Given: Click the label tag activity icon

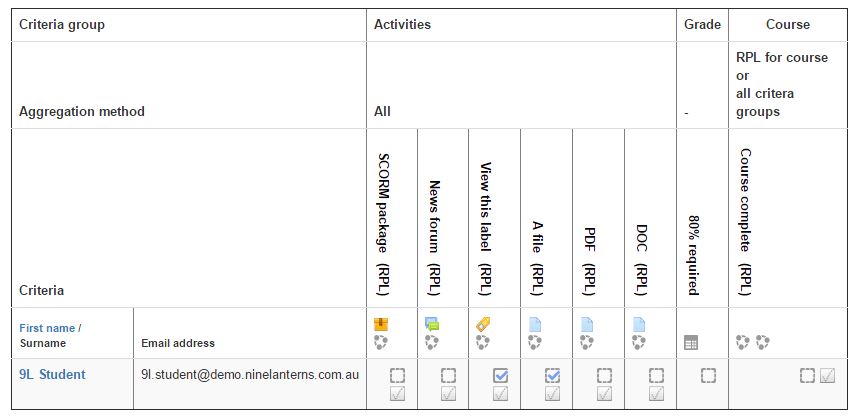Looking at the screenshot, I should click(483, 324).
